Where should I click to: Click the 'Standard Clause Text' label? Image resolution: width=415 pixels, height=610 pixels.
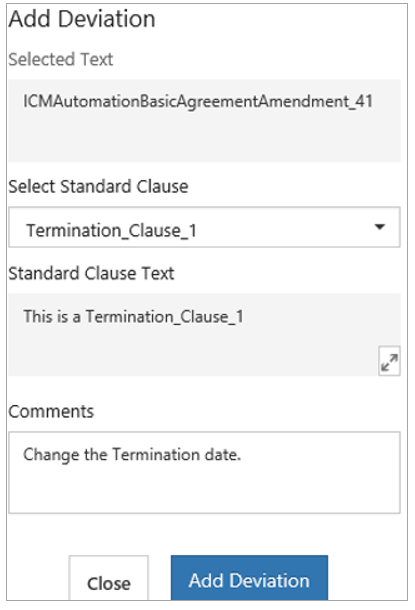tap(91, 273)
